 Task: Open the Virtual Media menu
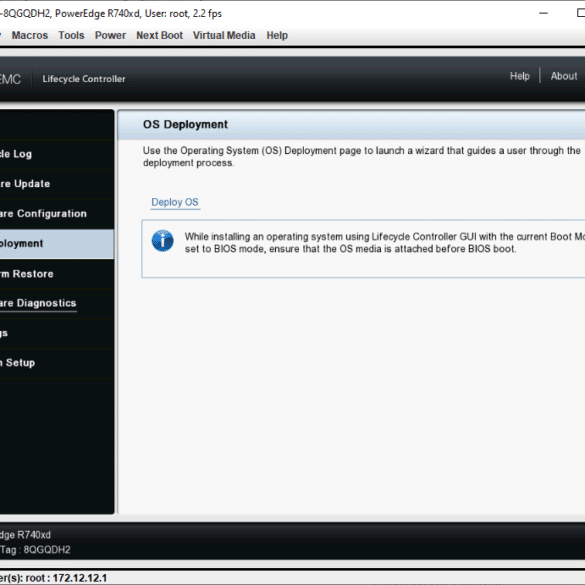click(x=224, y=35)
